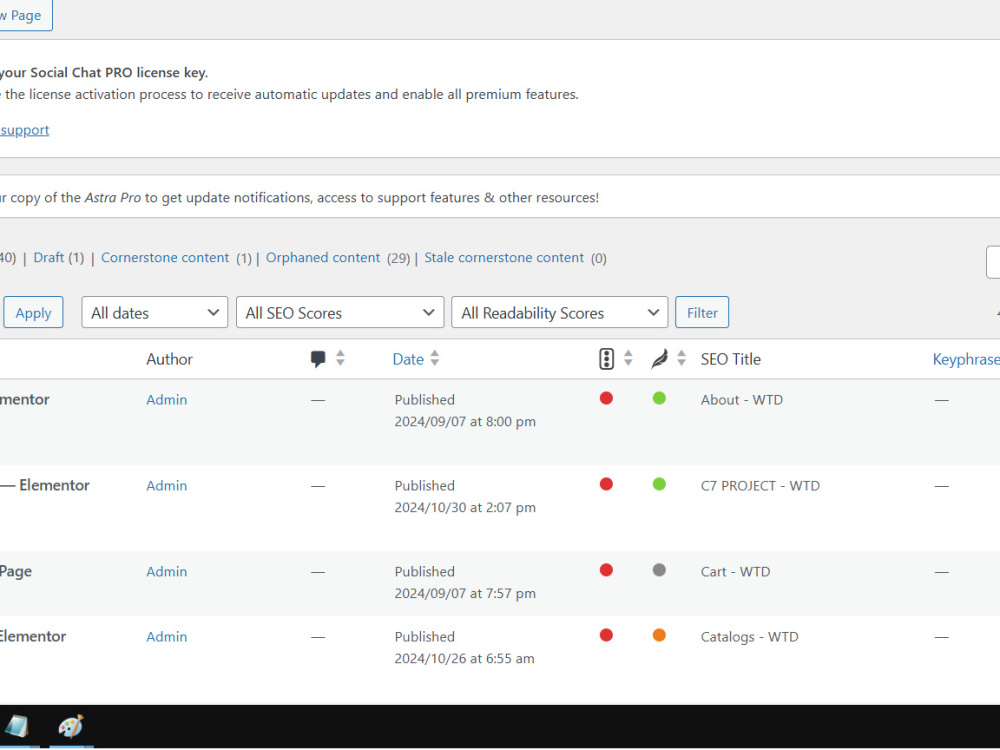1000x750 pixels.
Task: Click the readability feather column icon
Action: click(x=659, y=359)
